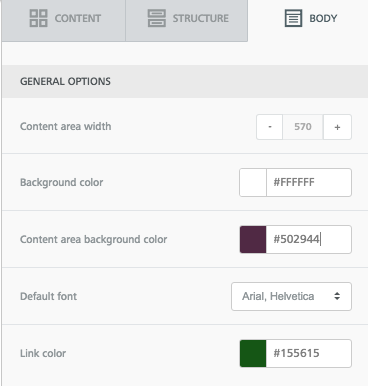Click the 570 width value field
Viewport: 368px width, 386px height.
click(x=303, y=127)
